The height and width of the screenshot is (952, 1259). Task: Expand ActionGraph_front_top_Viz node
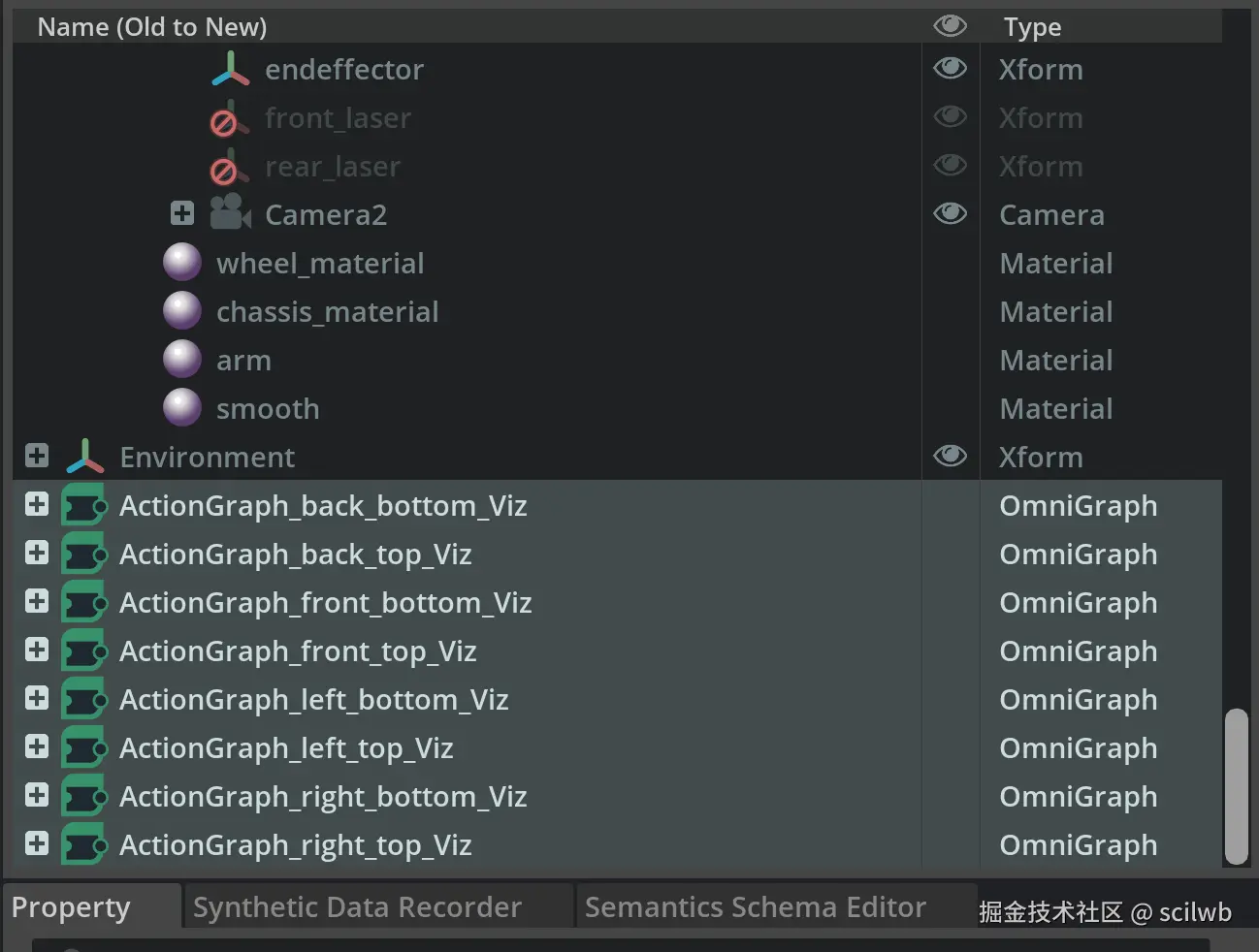(37, 650)
